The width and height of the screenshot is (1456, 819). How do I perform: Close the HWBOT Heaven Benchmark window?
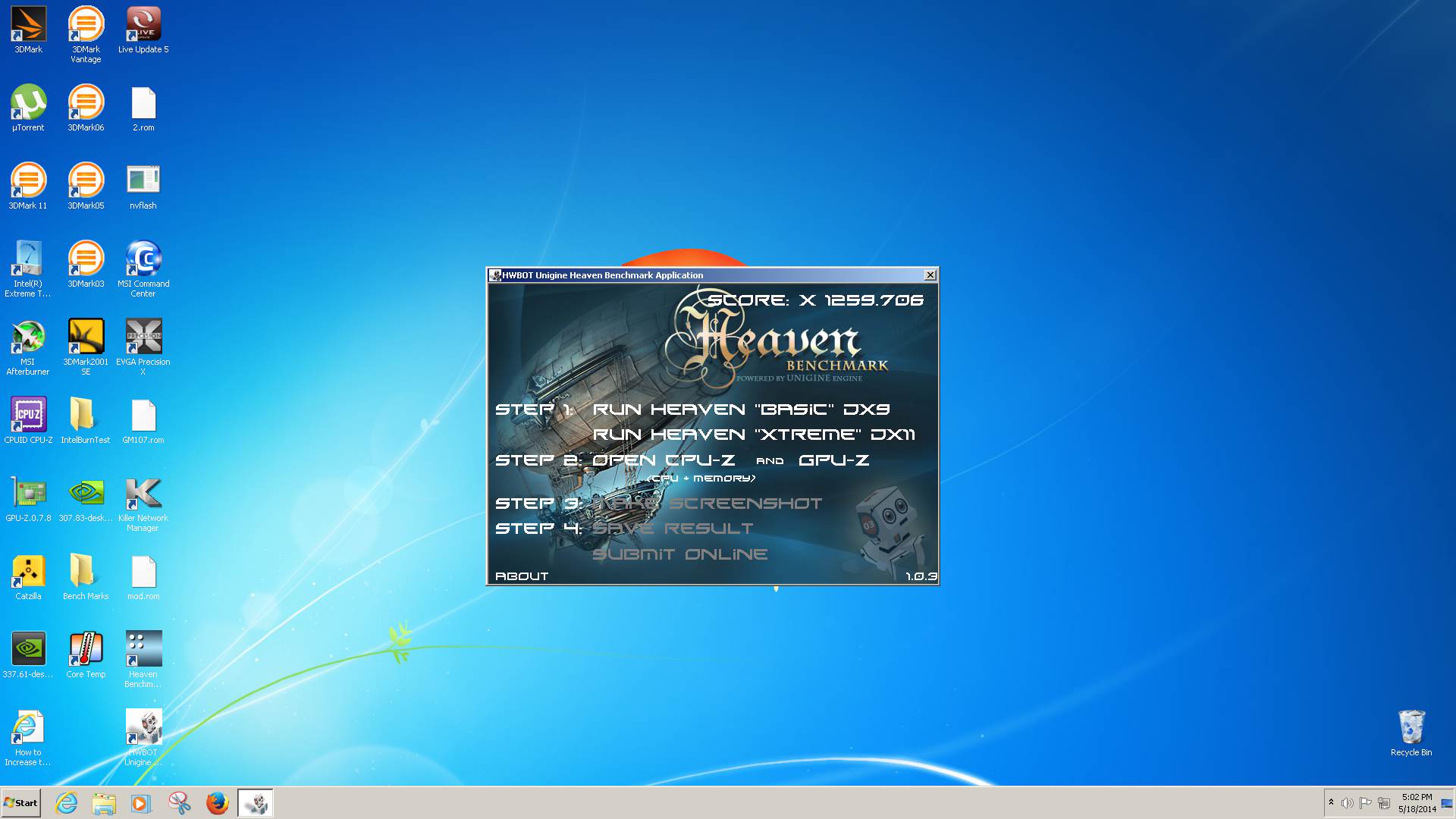click(930, 275)
